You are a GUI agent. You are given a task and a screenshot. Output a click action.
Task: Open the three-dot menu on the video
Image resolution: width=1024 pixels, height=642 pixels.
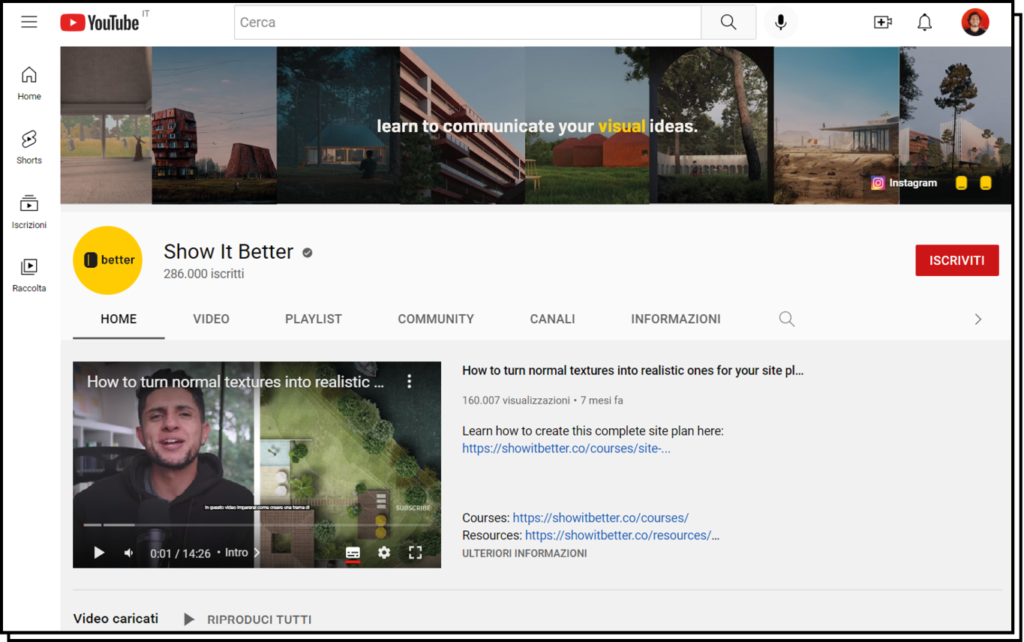[x=409, y=381]
